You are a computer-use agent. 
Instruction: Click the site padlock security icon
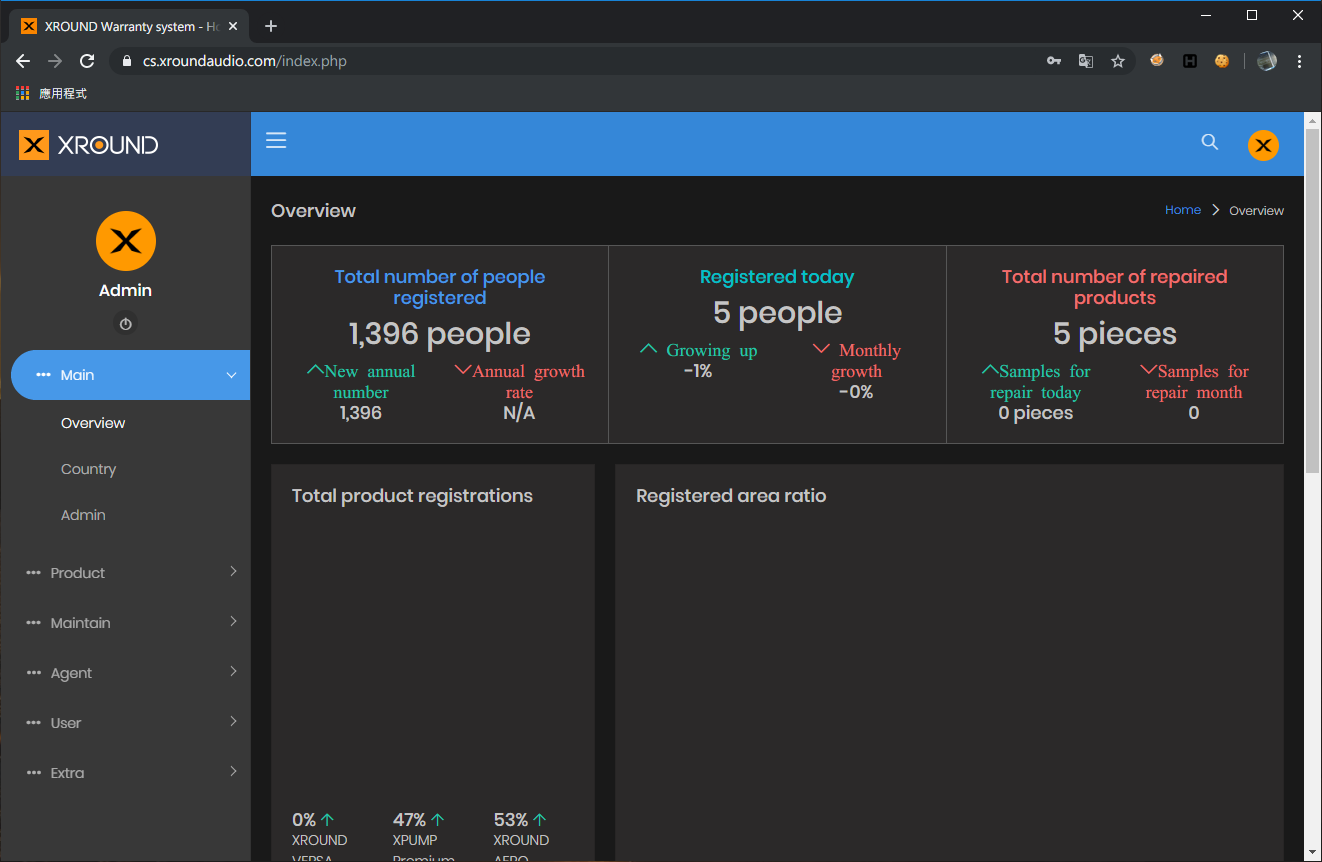(x=127, y=61)
